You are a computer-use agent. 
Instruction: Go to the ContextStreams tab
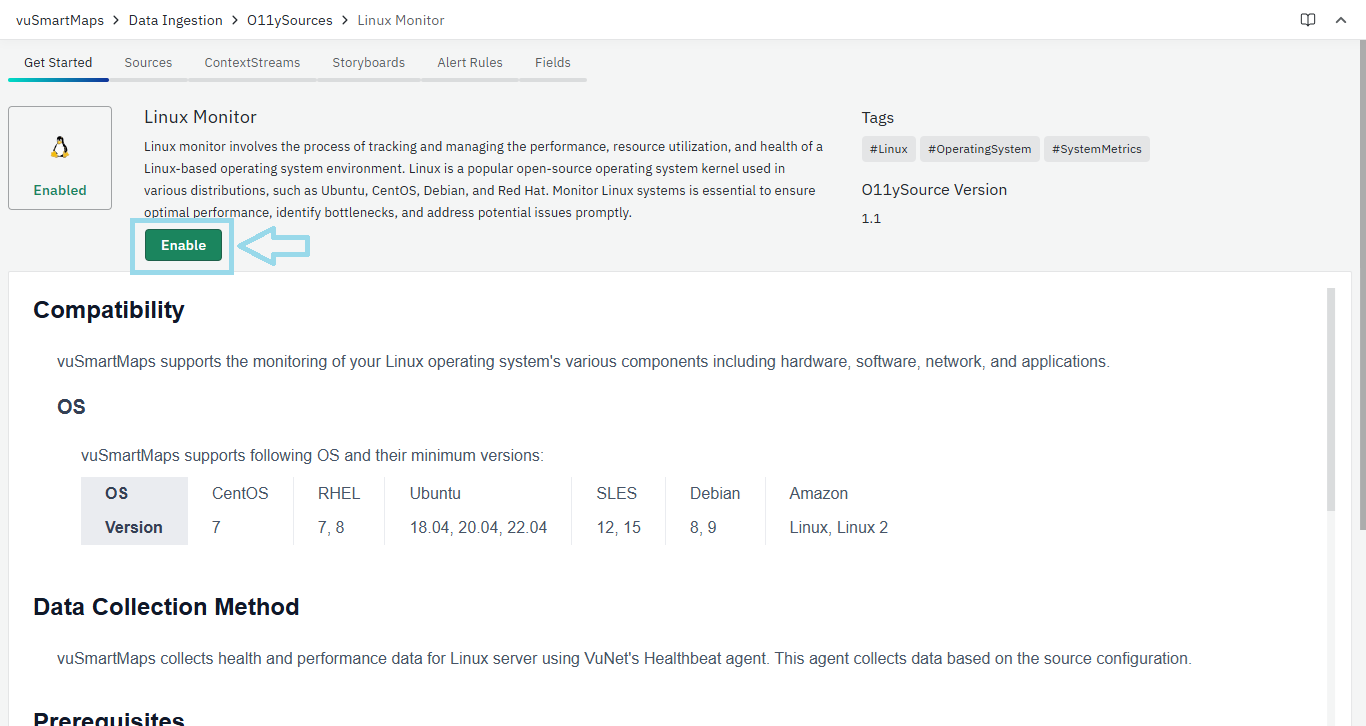[x=252, y=62]
